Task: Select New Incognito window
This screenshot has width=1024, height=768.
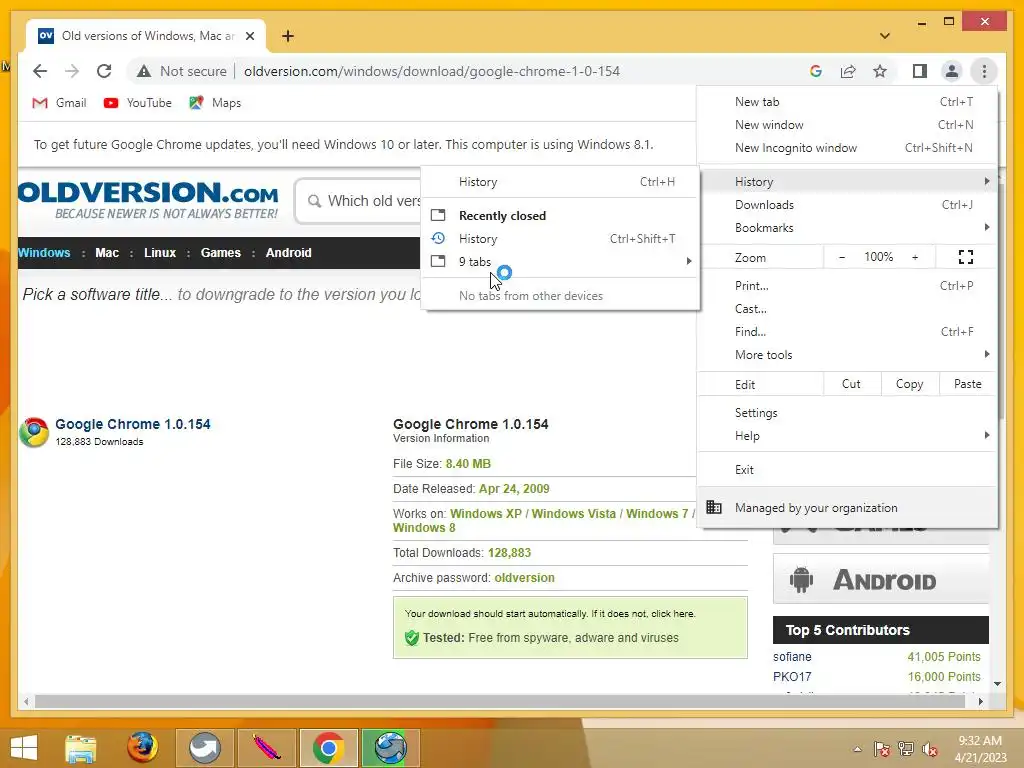Action: [x=847, y=148]
